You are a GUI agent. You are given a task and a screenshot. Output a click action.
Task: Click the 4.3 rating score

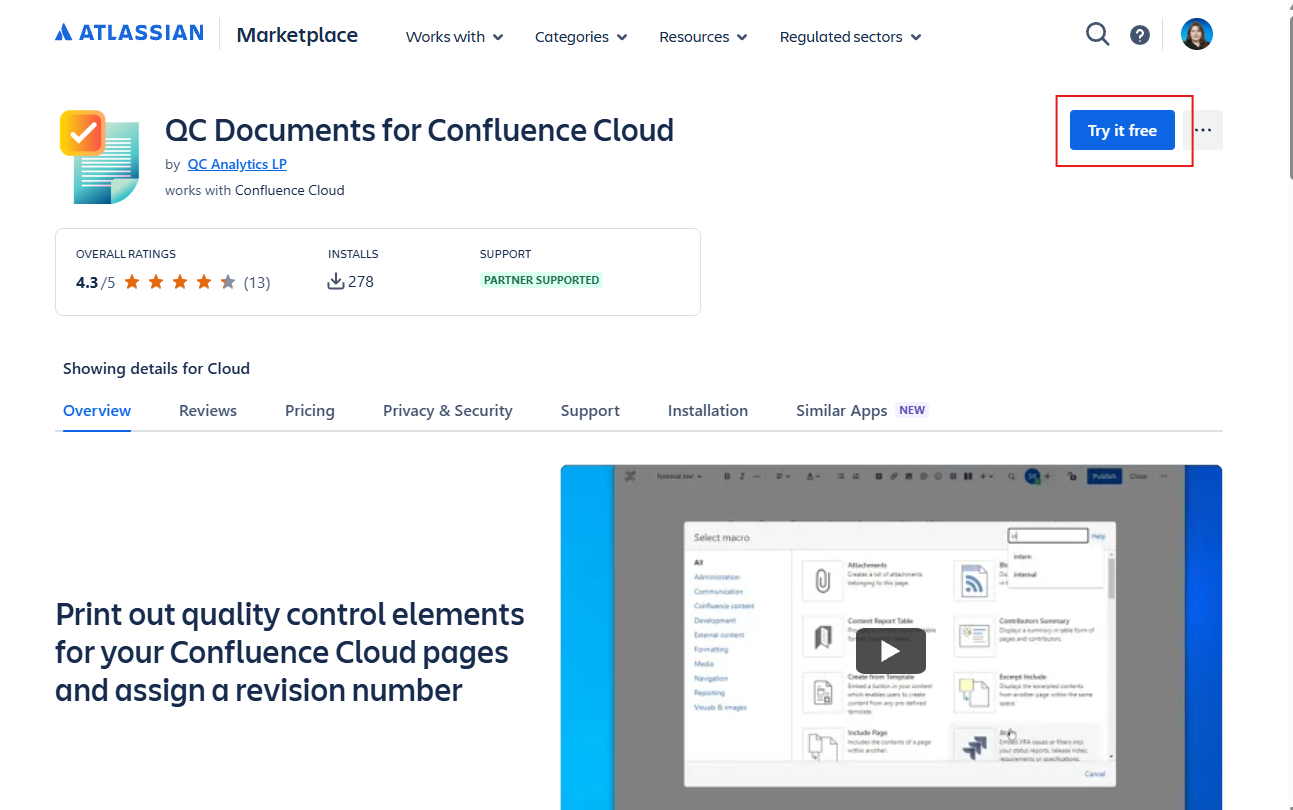click(x=87, y=282)
